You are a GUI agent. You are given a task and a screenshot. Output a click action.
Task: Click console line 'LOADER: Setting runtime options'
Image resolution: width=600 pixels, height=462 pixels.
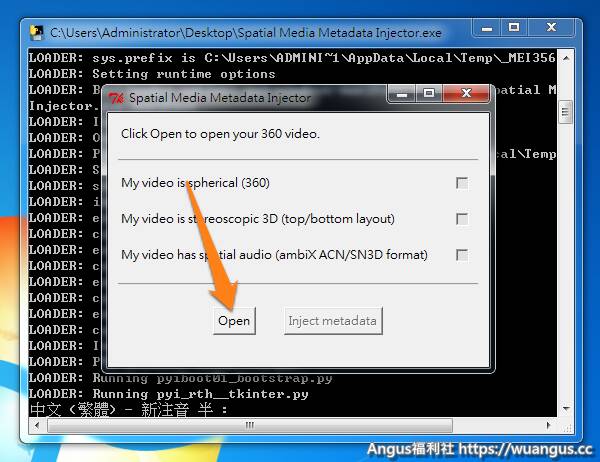pos(152,74)
